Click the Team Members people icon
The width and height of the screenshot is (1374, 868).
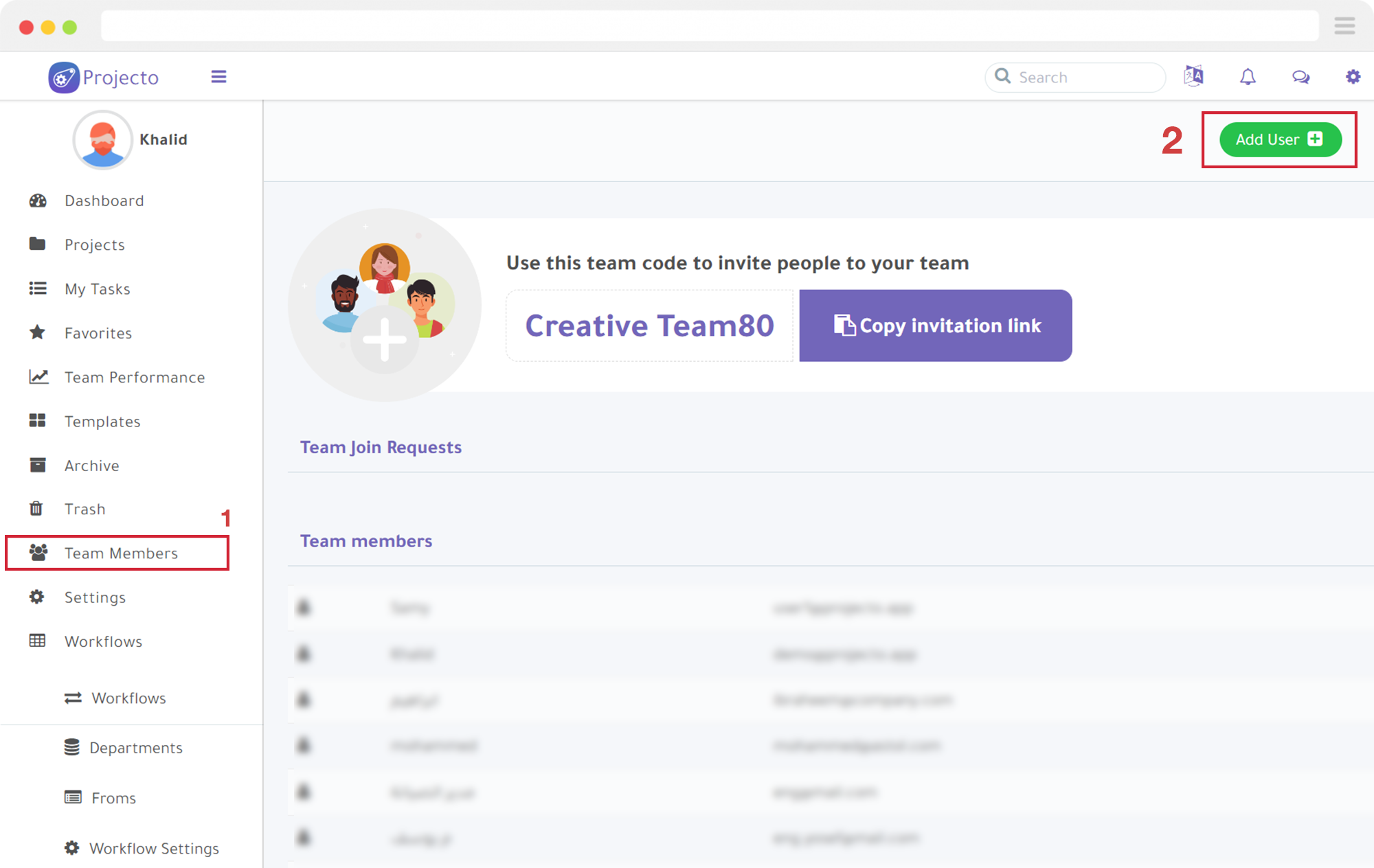(x=38, y=552)
